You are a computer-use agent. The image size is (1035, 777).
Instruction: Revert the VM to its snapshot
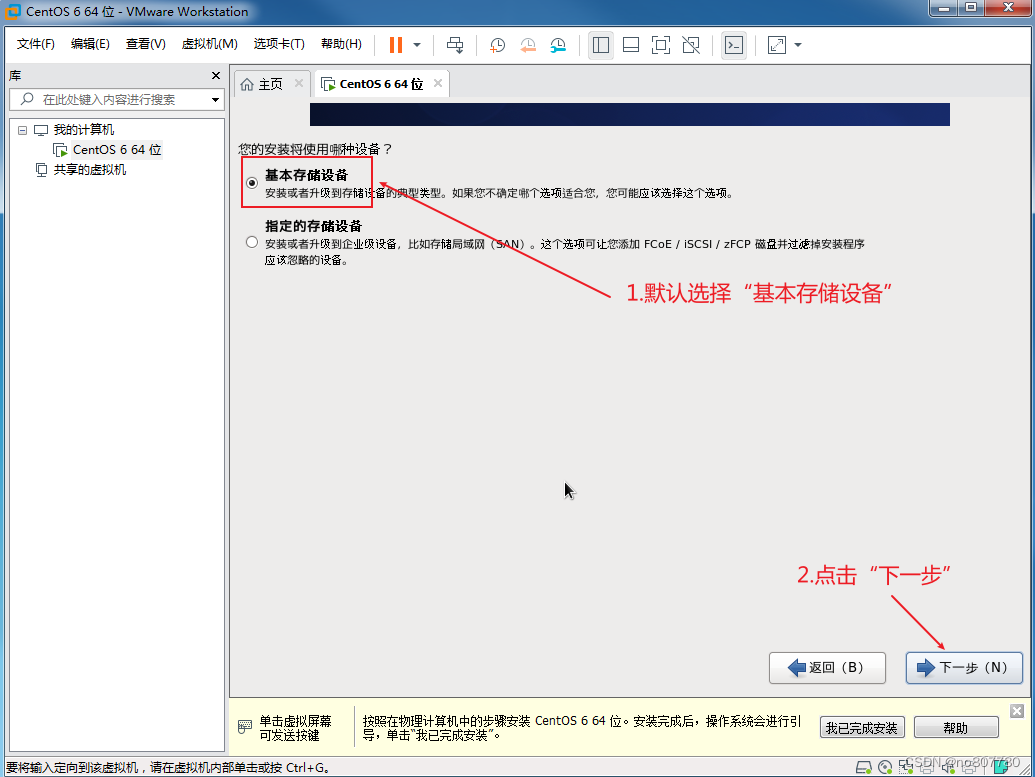click(x=529, y=45)
